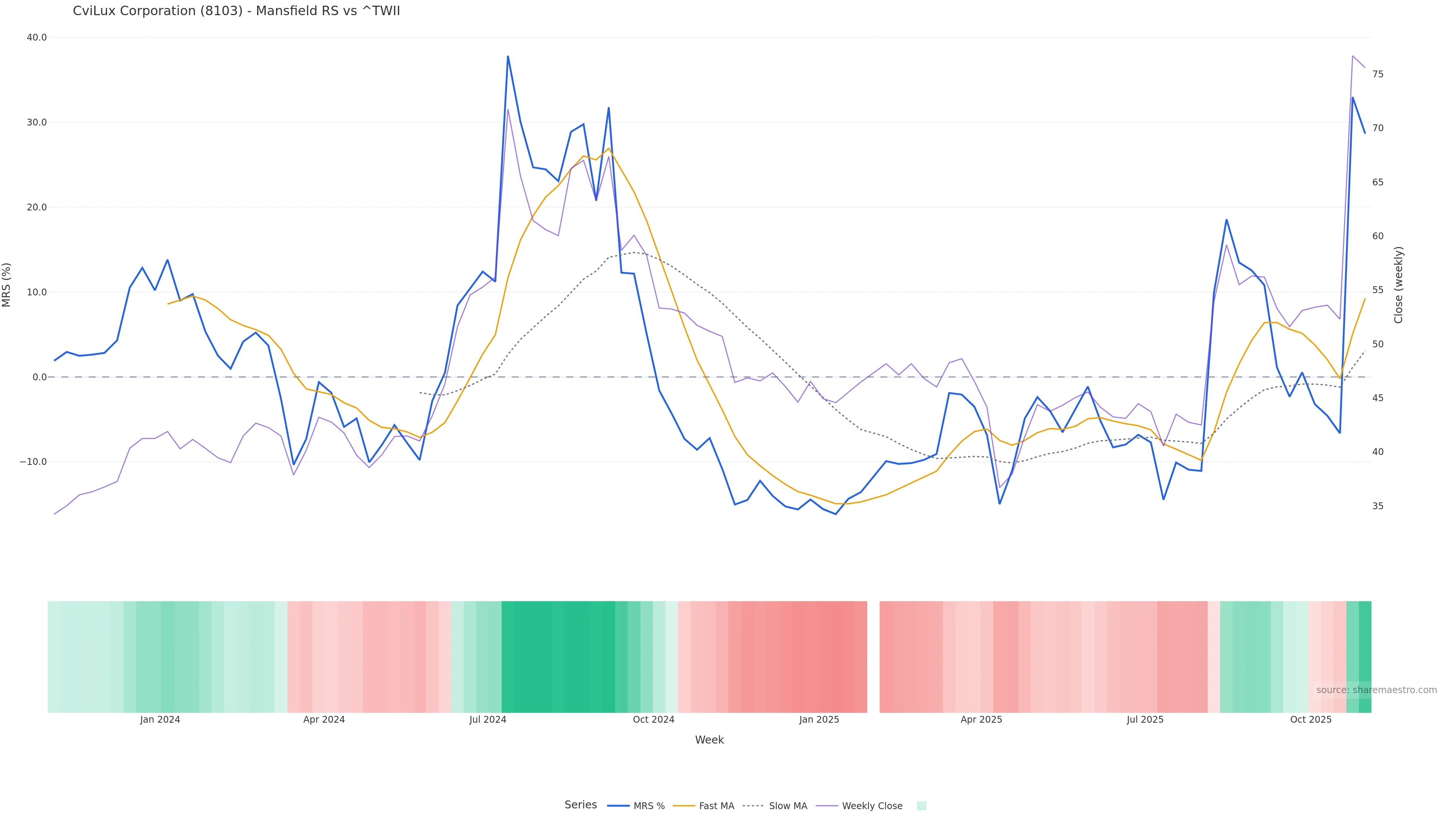The height and width of the screenshot is (819, 1456).
Task: Hide the Fast MA series via legend
Action: pos(716,805)
